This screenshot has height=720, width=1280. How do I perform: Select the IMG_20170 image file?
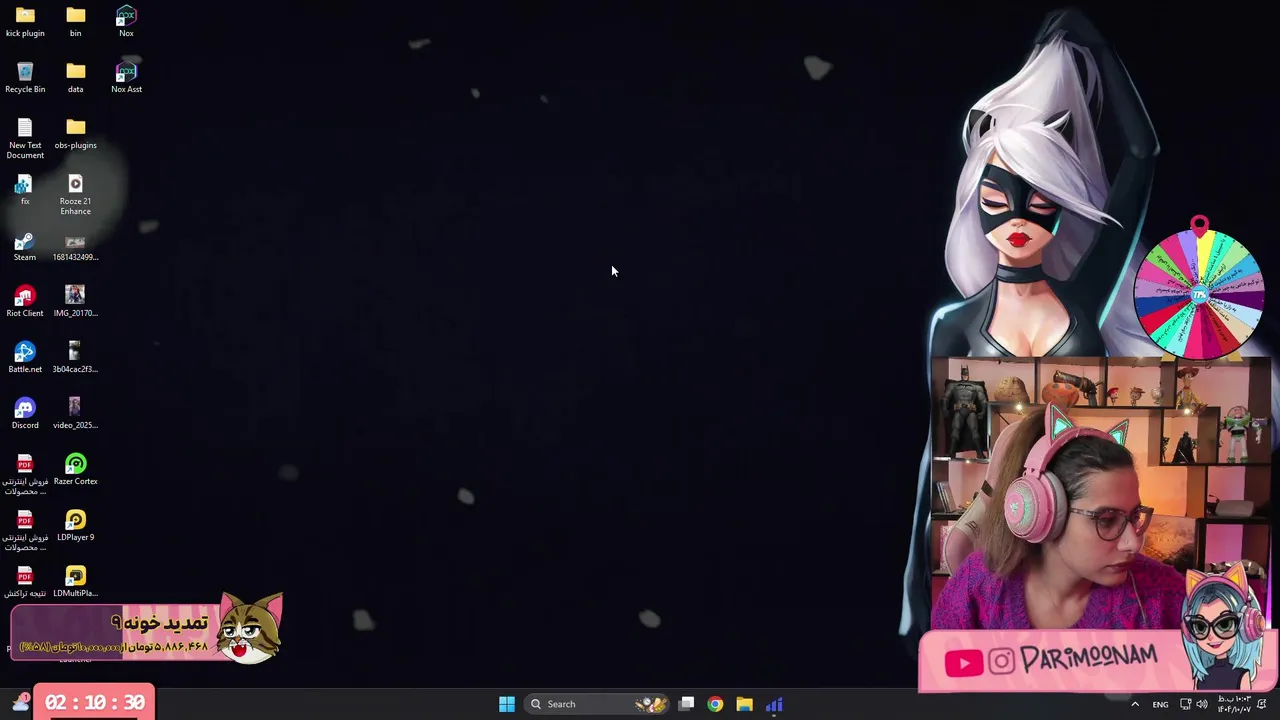[x=75, y=302]
